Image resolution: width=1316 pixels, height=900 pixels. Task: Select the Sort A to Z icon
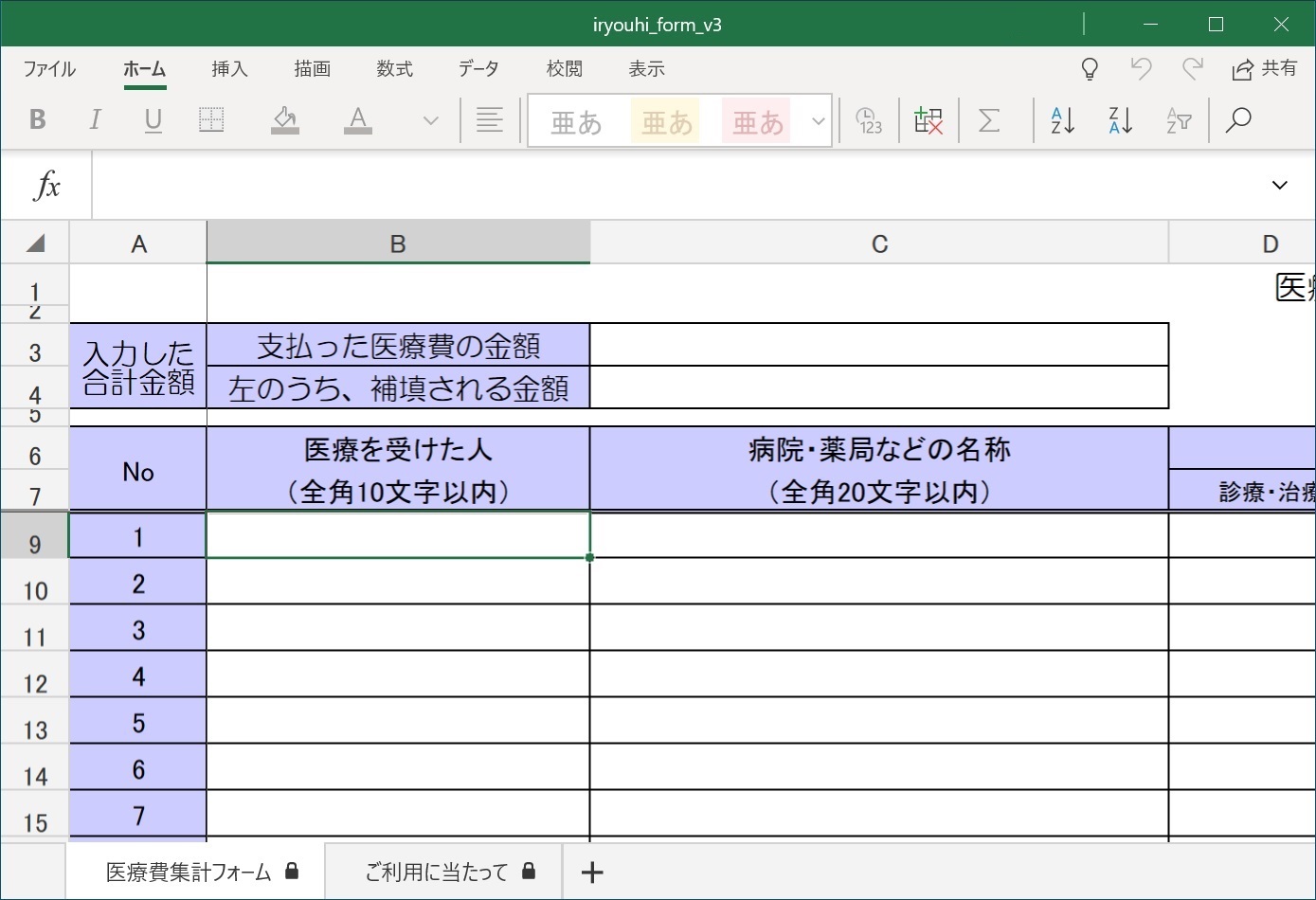1060,119
